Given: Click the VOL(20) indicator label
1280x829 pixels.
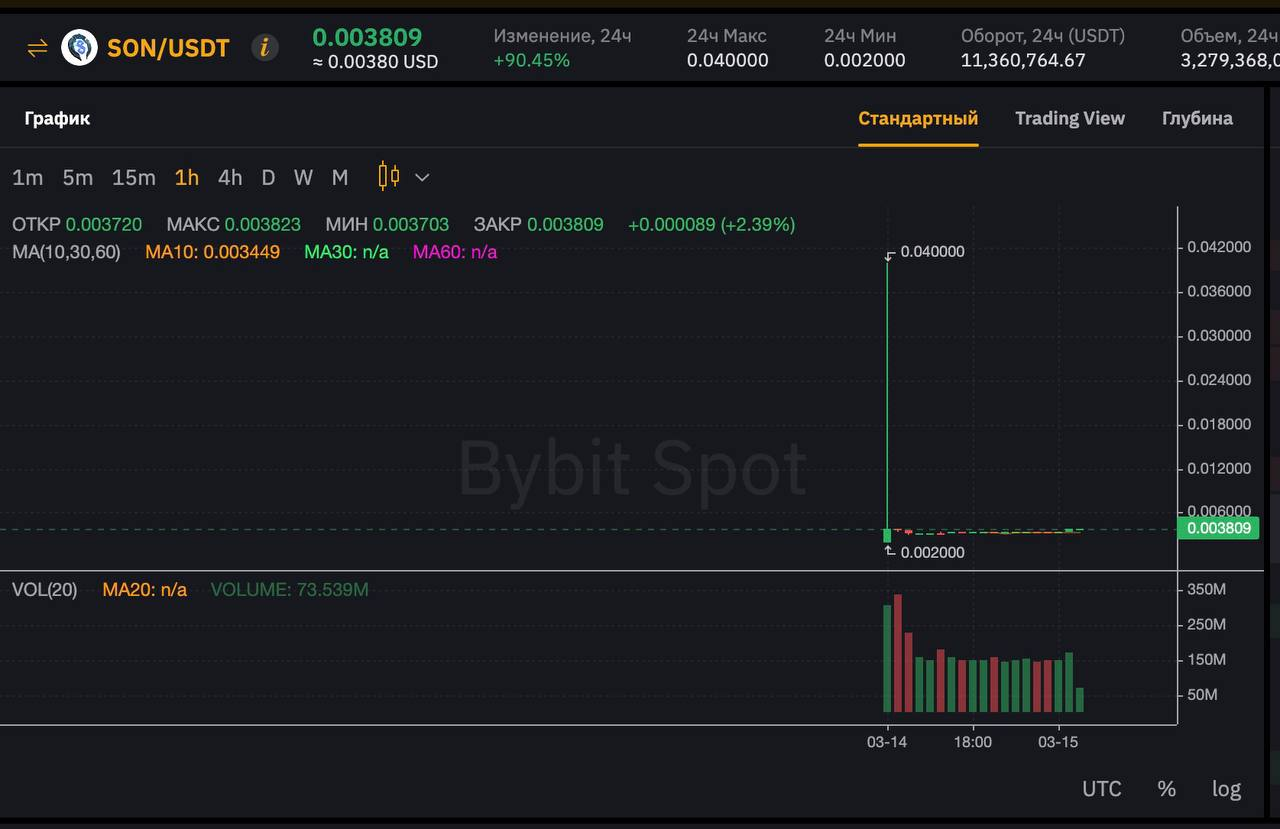Looking at the screenshot, I should [x=44, y=590].
